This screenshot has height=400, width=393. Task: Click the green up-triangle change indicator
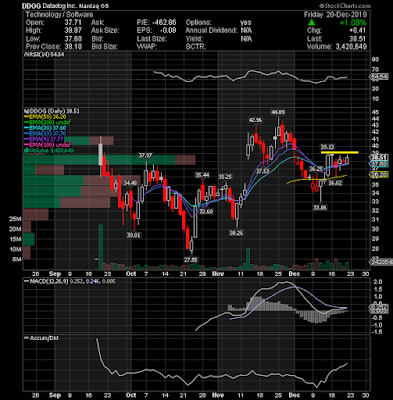pyautogui.click(x=311, y=23)
